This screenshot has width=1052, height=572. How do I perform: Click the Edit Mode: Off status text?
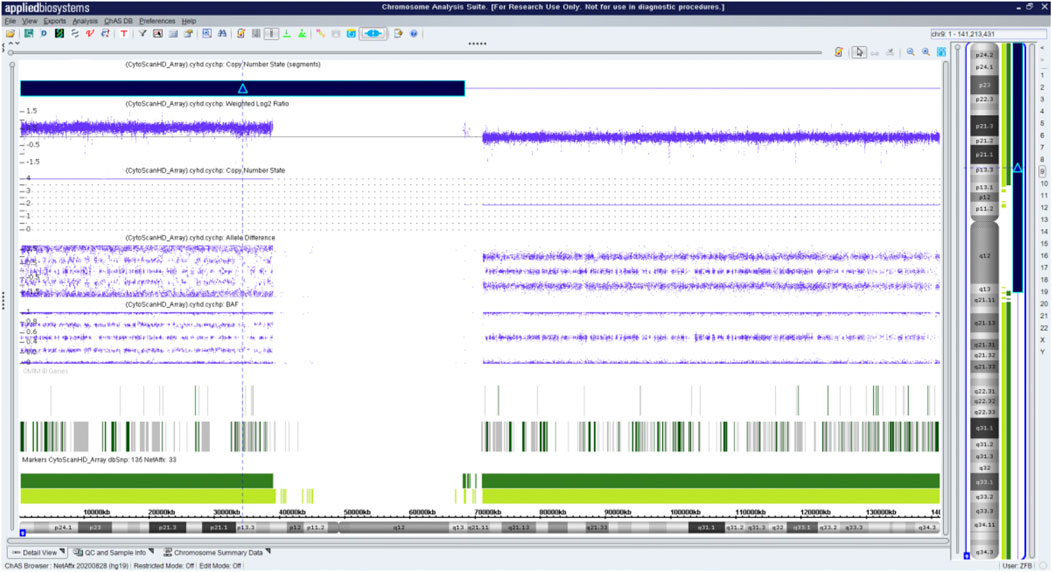[x=221, y=566]
